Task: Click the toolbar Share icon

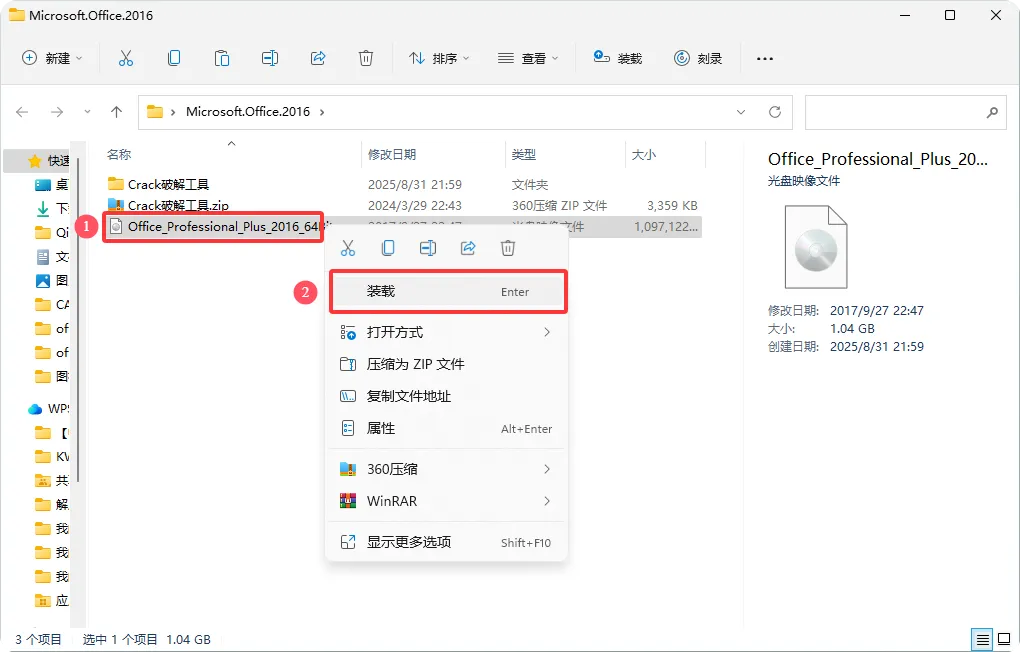Action: (317, 58)
